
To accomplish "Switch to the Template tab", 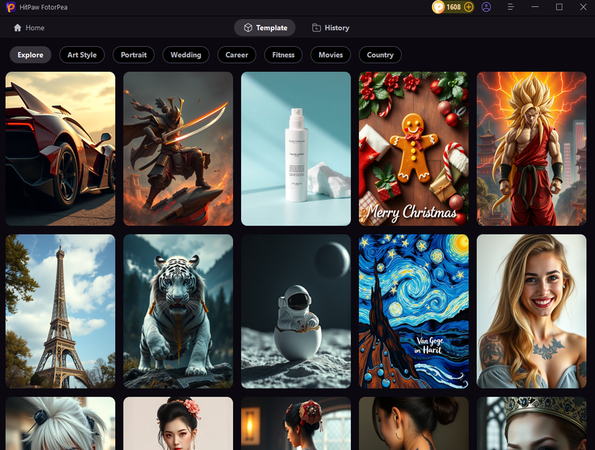I will click(265, 28).
